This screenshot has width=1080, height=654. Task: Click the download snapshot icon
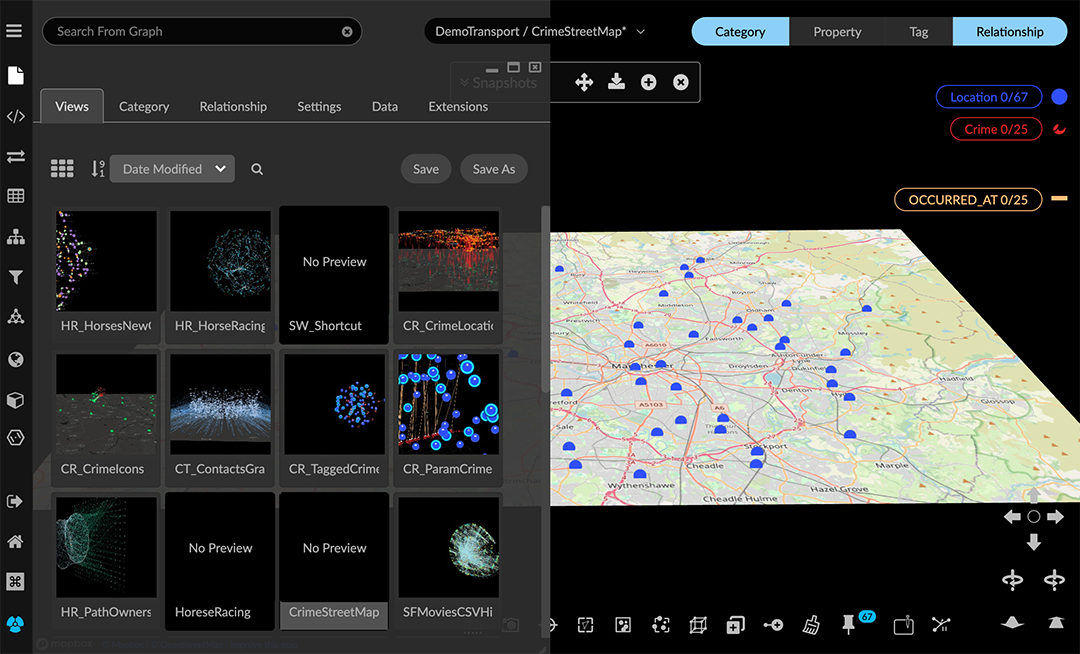pos(616,82)
